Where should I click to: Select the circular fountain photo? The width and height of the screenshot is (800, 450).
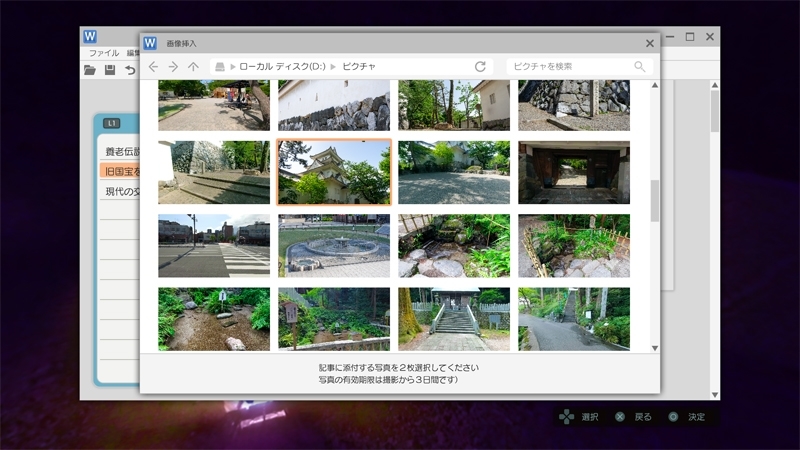point(334,246)
